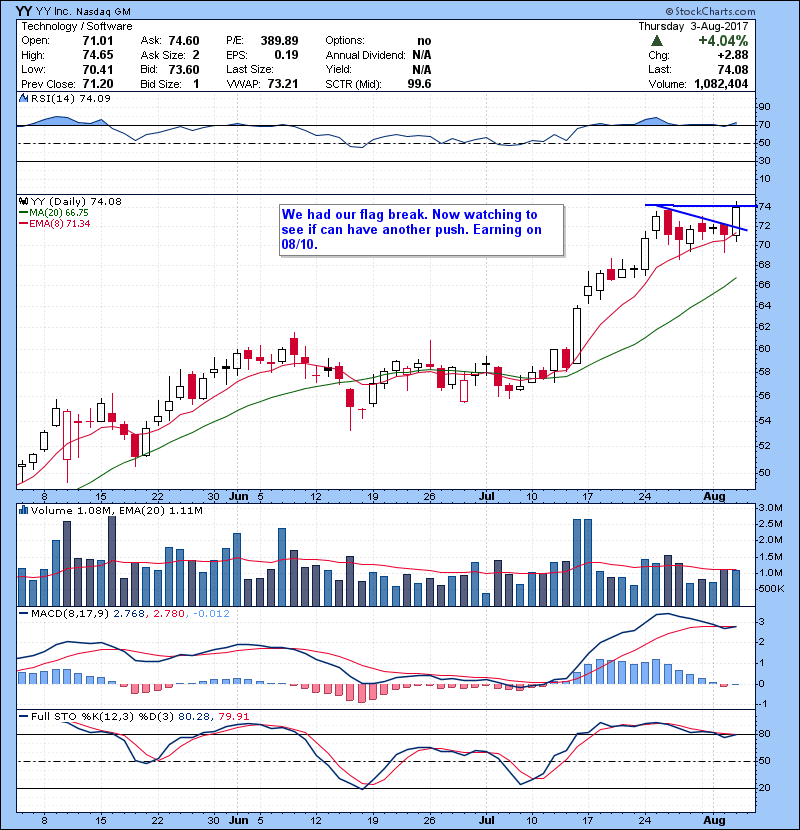This screenshot has width=800, height=830.
Task: Click the RSI panel area-chart icon
Action: click(23, 98)
